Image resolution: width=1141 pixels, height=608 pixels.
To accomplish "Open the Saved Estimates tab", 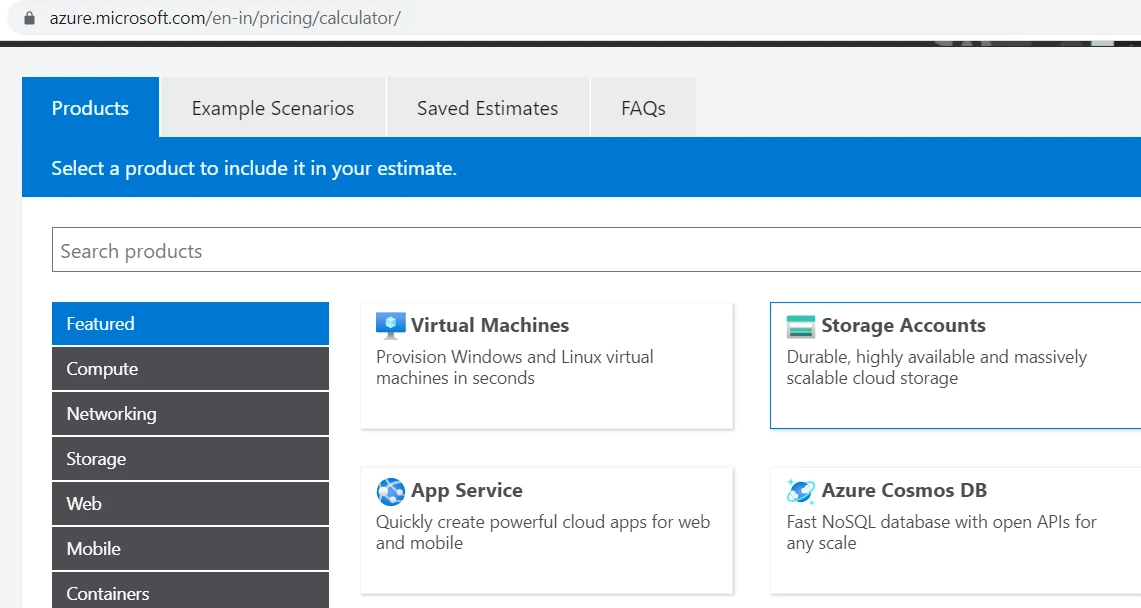I will pos(487,107).
